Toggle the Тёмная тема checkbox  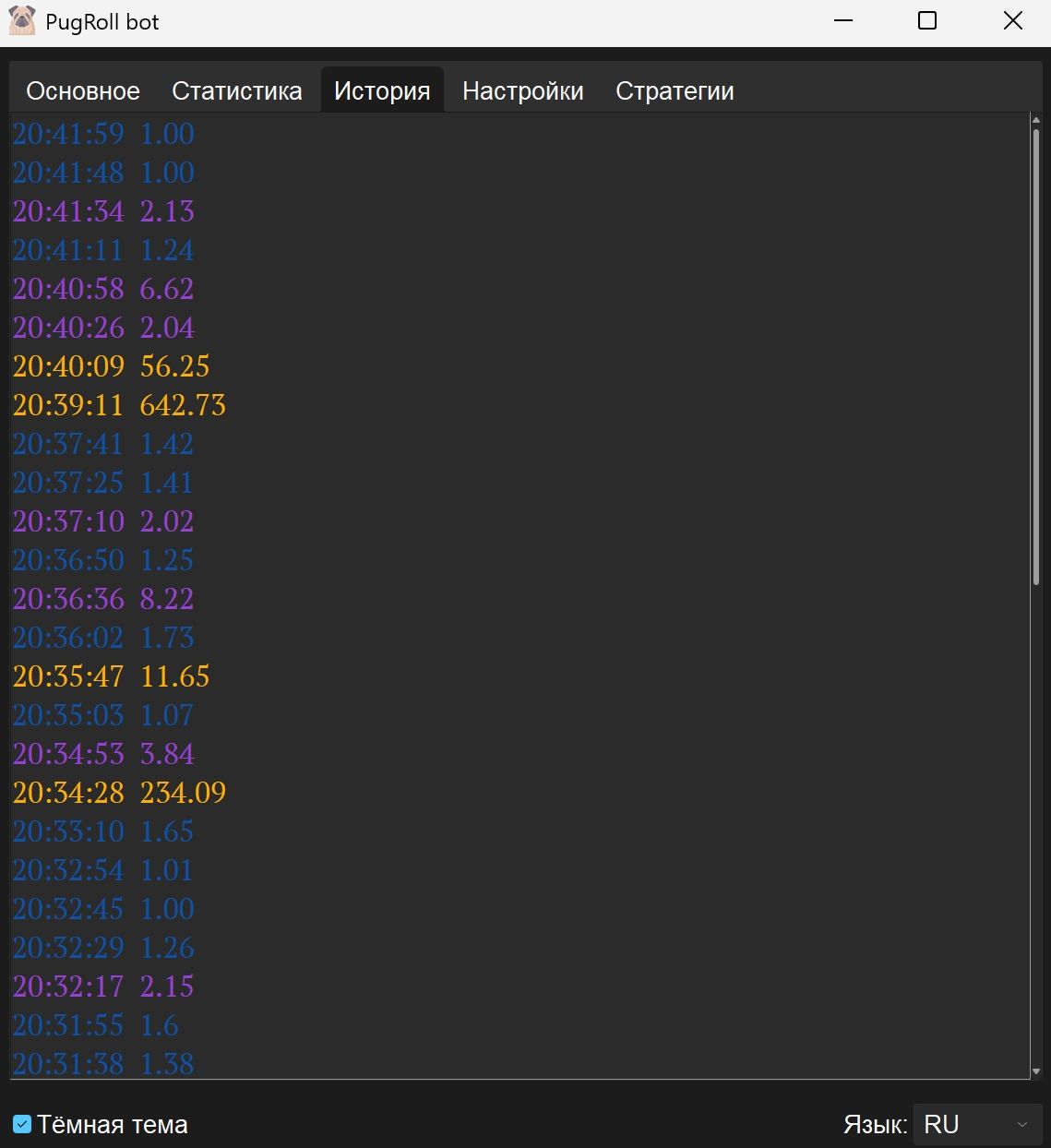[22, 1124]
